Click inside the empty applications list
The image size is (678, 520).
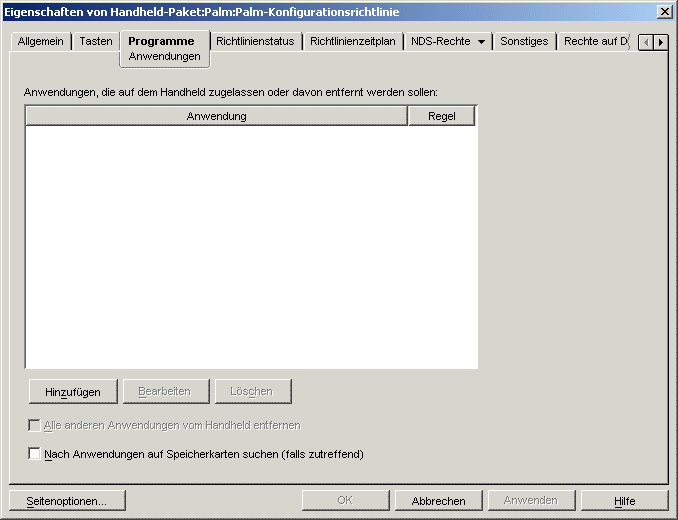pos(252,247)
